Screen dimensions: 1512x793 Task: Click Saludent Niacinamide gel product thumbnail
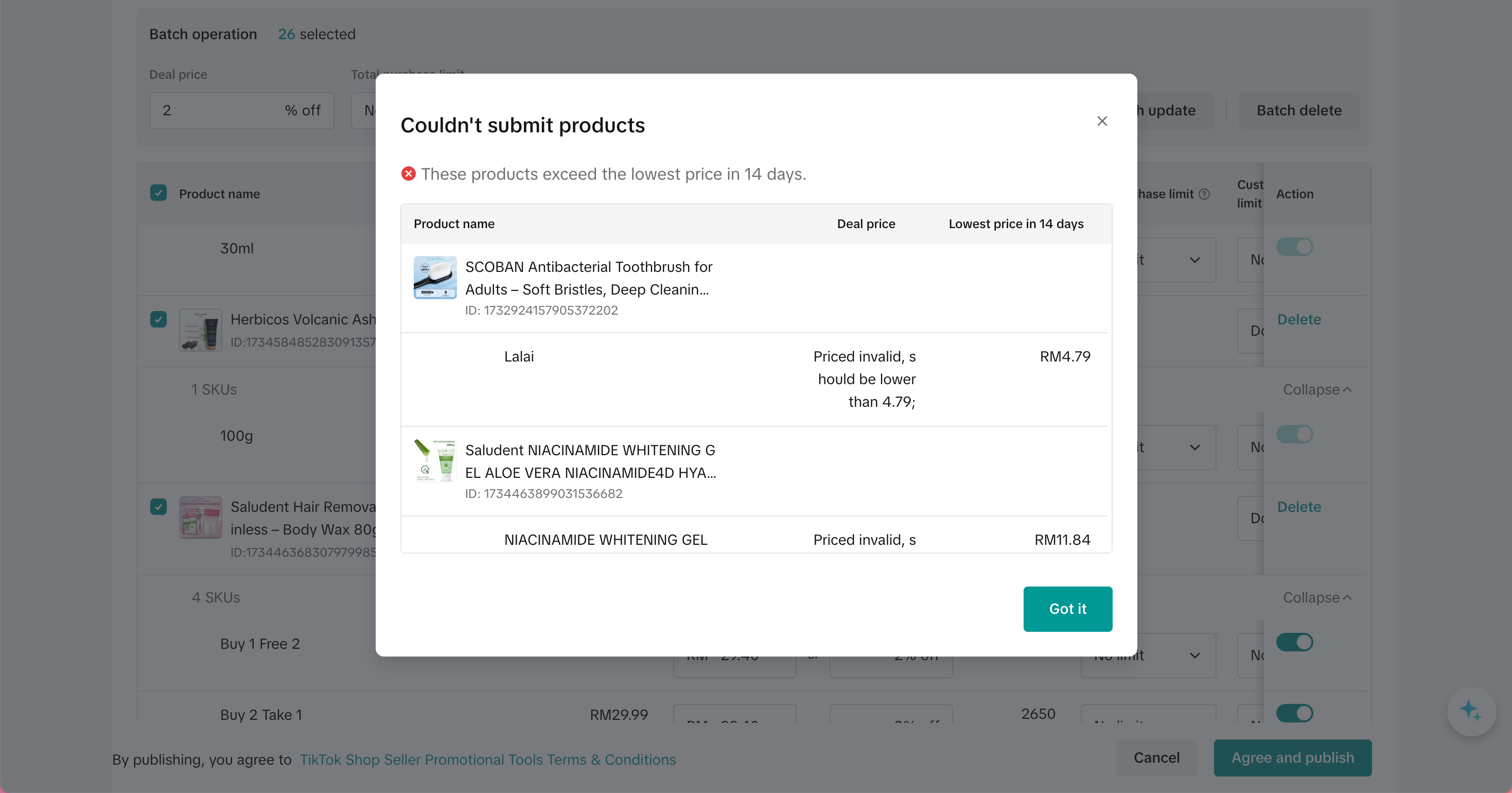click(435, 460)
